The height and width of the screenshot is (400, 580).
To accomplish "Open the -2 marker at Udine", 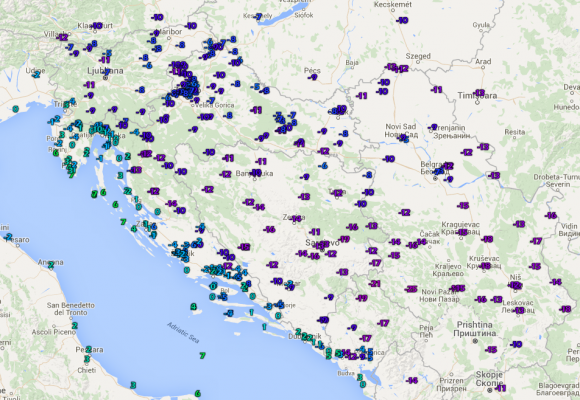I will 36,74.
